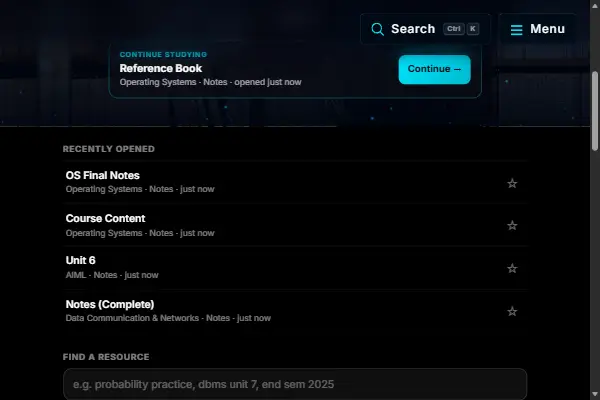600x400 pixels.
Task: Click the scrollbar down arrow
Action: click(595, 394)
